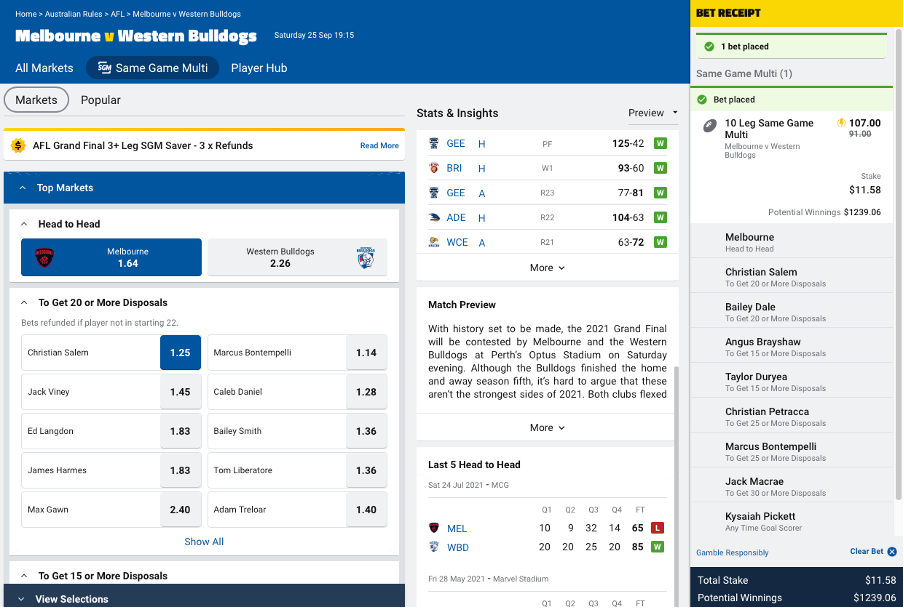The image size is (904, 608).
Task: Click the red L badge for MEL
Action: tap(657, 528)
